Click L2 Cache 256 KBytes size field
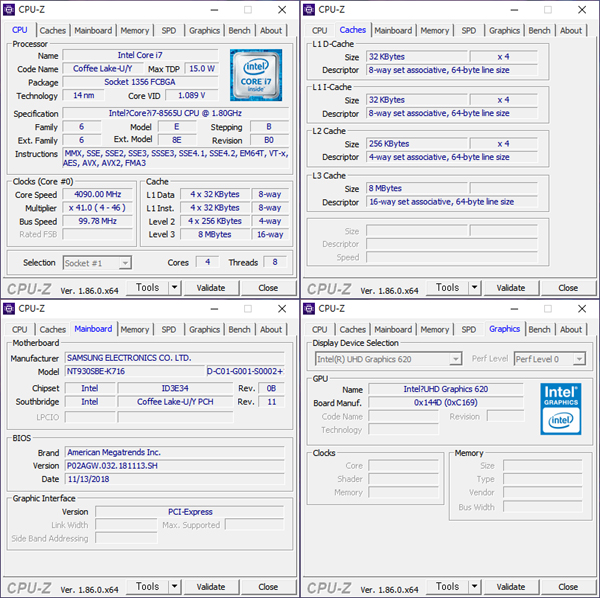Viewport: 600px width, 598px height. point(417,144)
